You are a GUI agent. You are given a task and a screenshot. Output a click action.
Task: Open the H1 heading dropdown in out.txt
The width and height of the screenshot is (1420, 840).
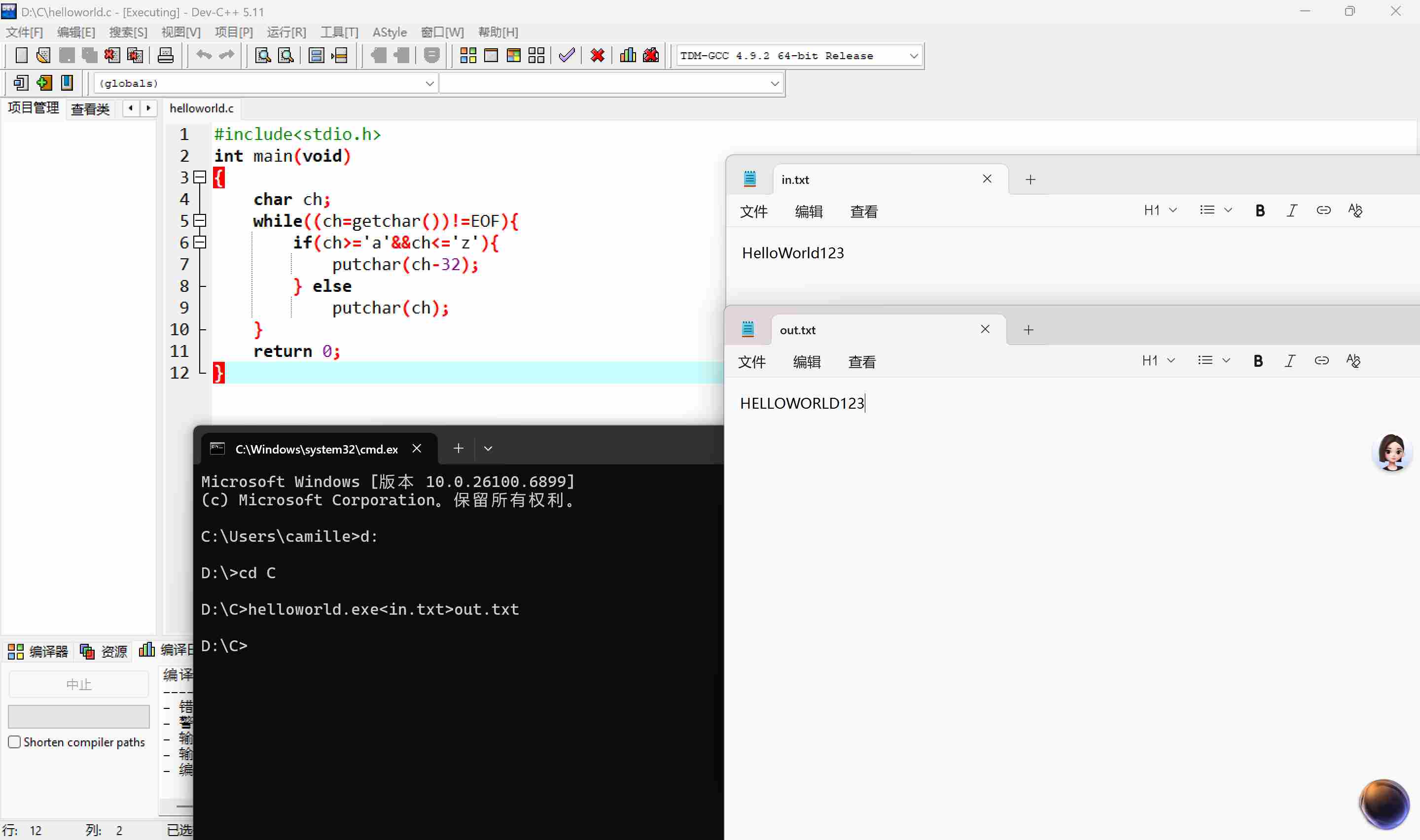(x=1158, y=361)
